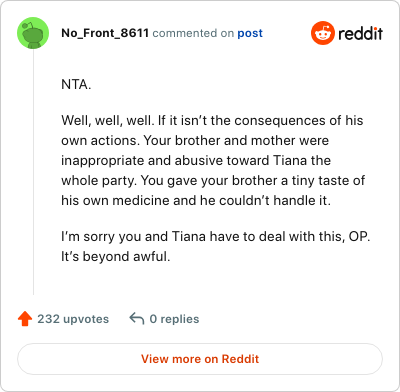This screenshot has width=400, height=392.
Task: Click the line "own actions. Your brother and mother were"
Action: click(195, 141)
